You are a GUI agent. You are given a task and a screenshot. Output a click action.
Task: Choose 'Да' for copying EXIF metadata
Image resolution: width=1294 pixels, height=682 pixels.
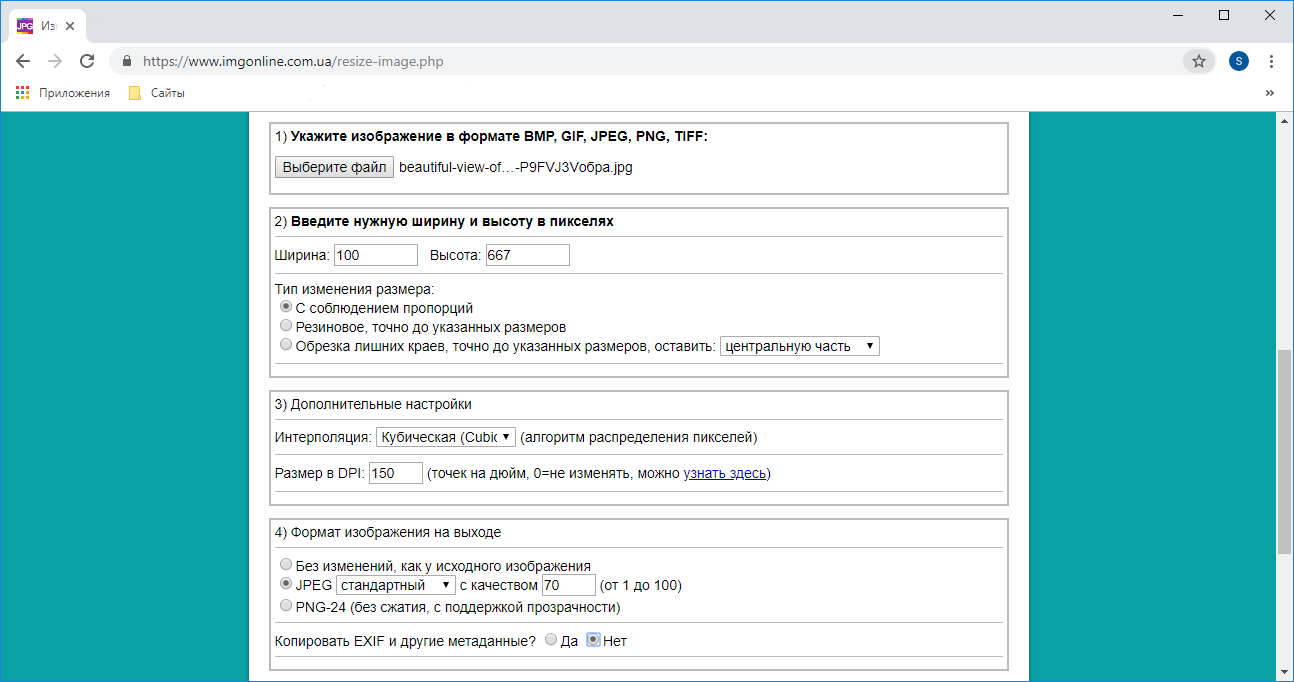552,640
